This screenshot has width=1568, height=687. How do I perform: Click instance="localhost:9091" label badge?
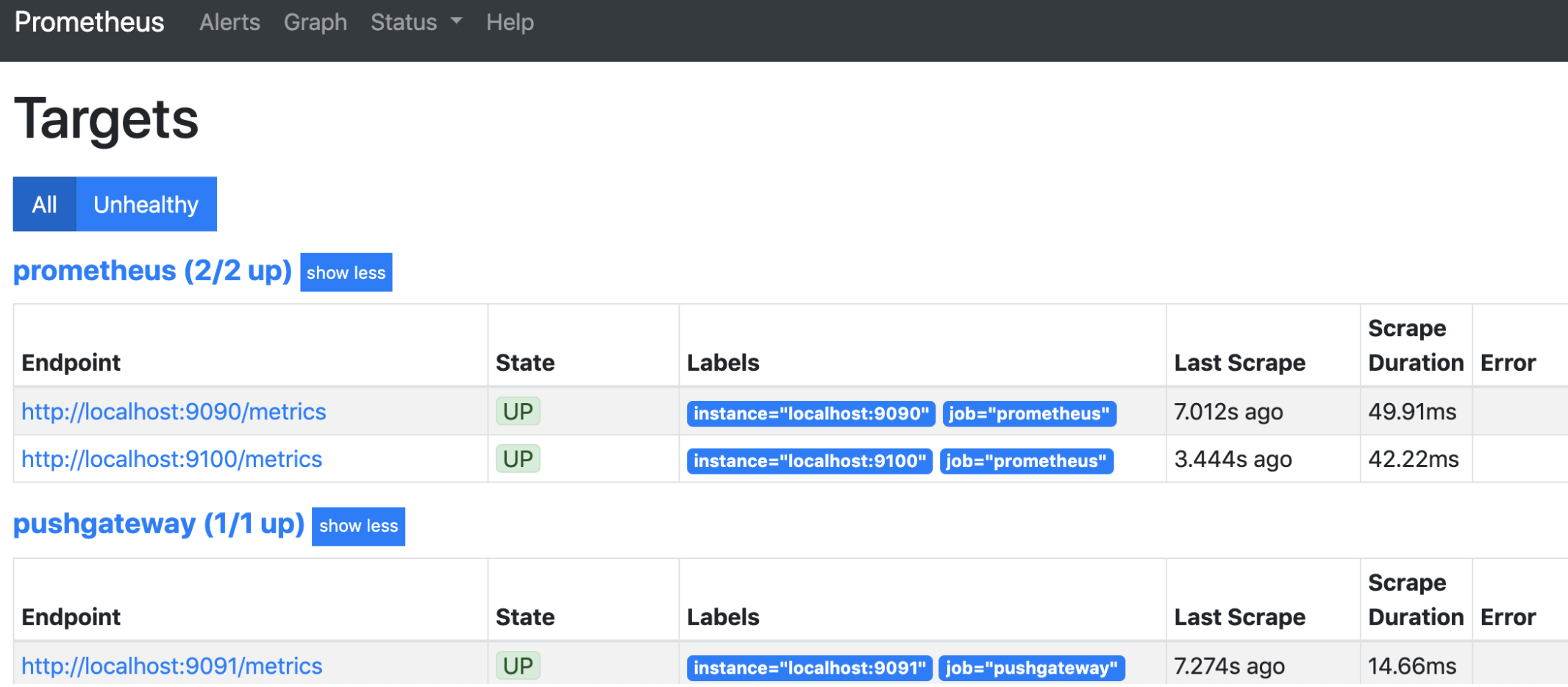[x=809, y=668]
